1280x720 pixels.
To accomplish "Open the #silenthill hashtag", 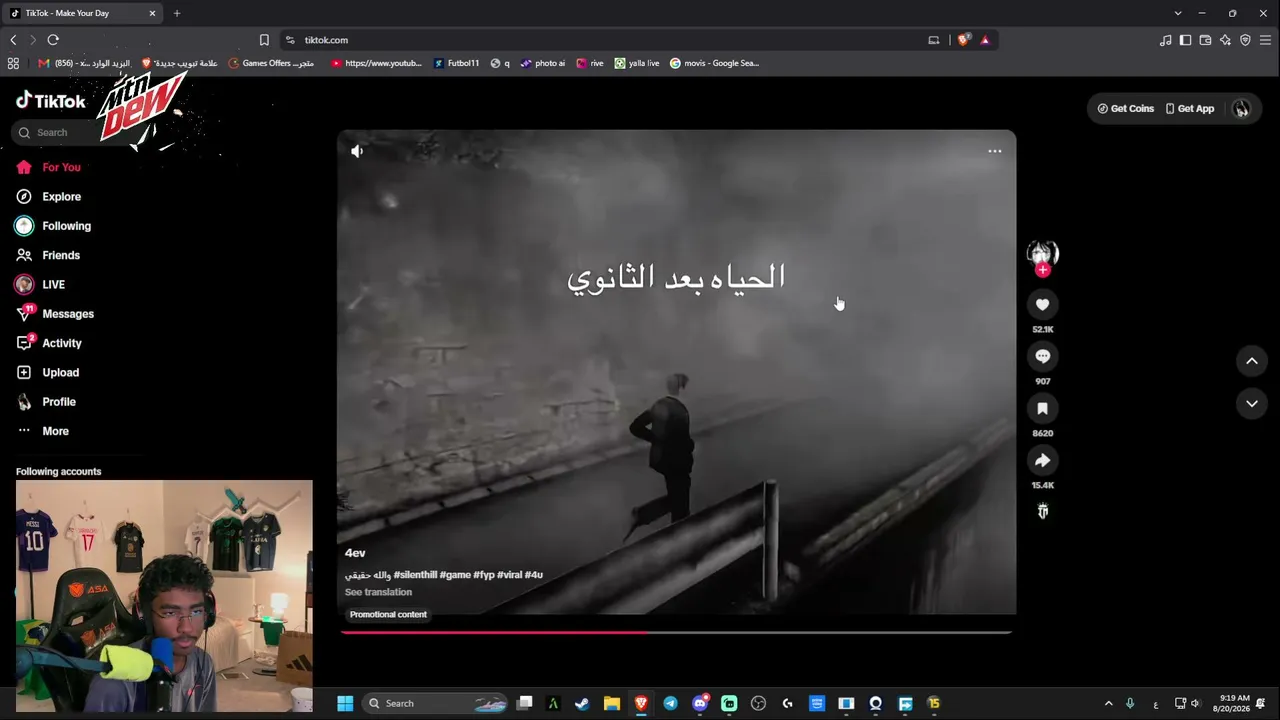I will pyautogui.click(x=415, y=575).
